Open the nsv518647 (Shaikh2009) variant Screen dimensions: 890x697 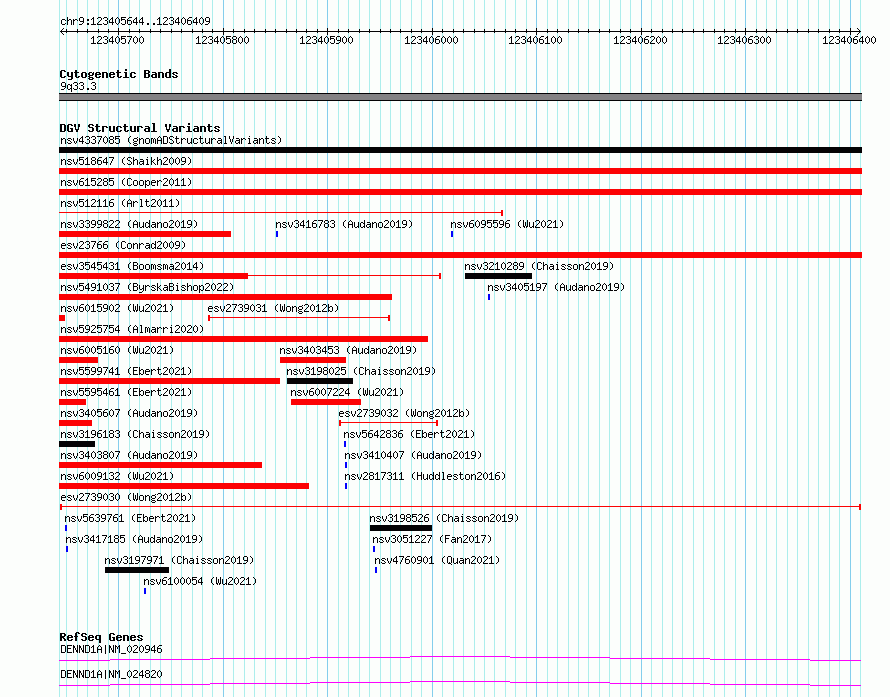(x=126, y=161)
